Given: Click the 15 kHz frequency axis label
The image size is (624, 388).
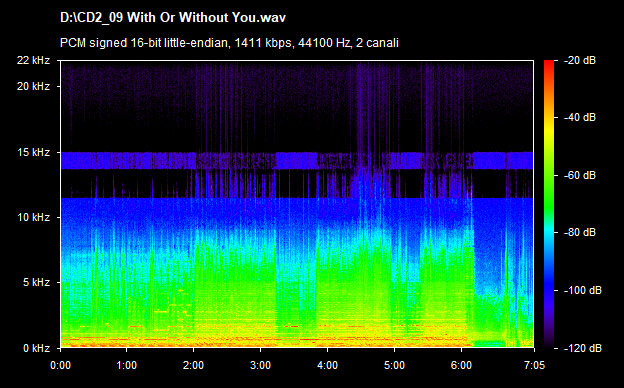Looking at the screenshot, I should pyautogui.click(x=33, y=152).
